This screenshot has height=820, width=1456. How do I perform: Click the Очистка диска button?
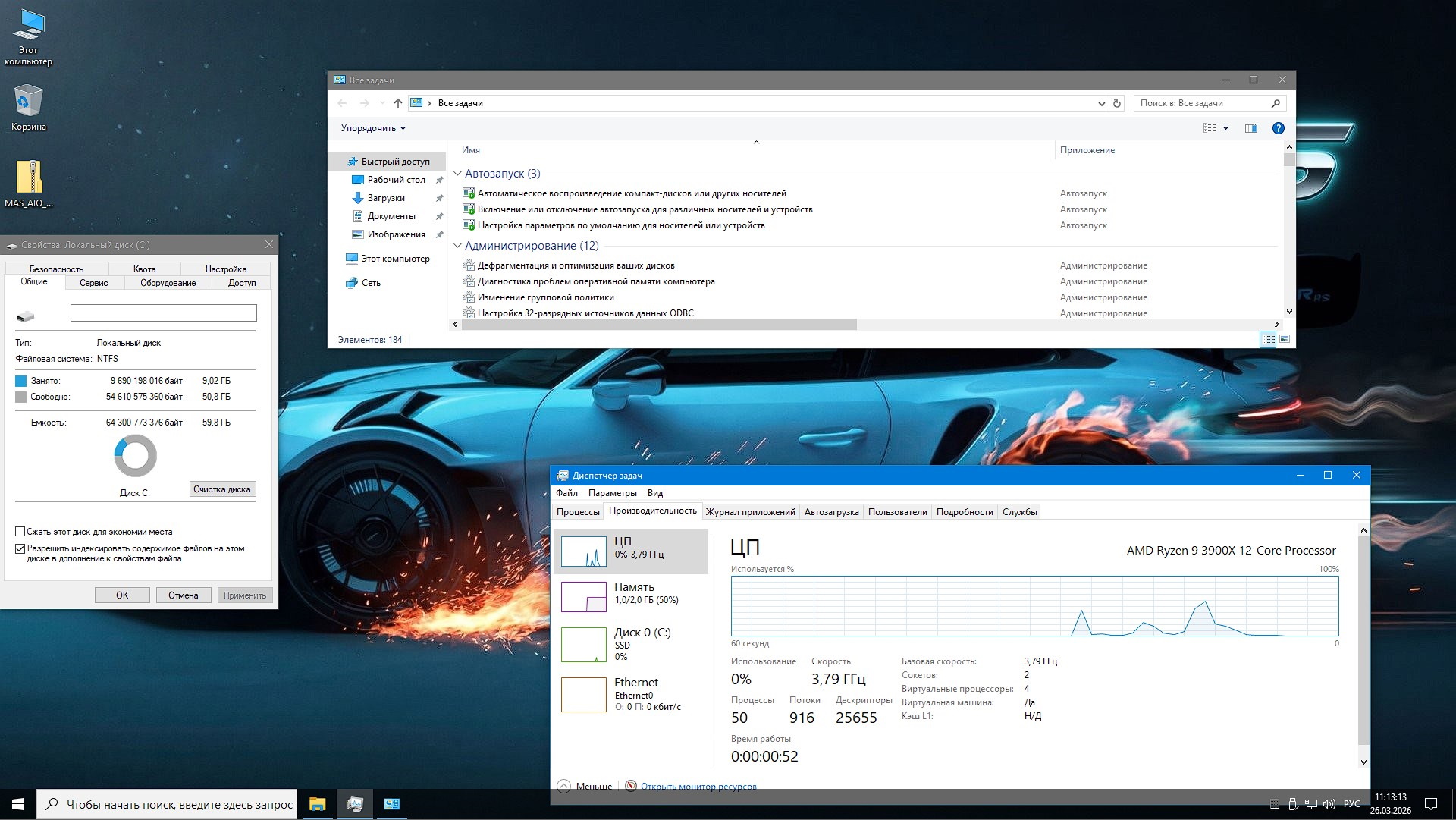coord(222,489)
